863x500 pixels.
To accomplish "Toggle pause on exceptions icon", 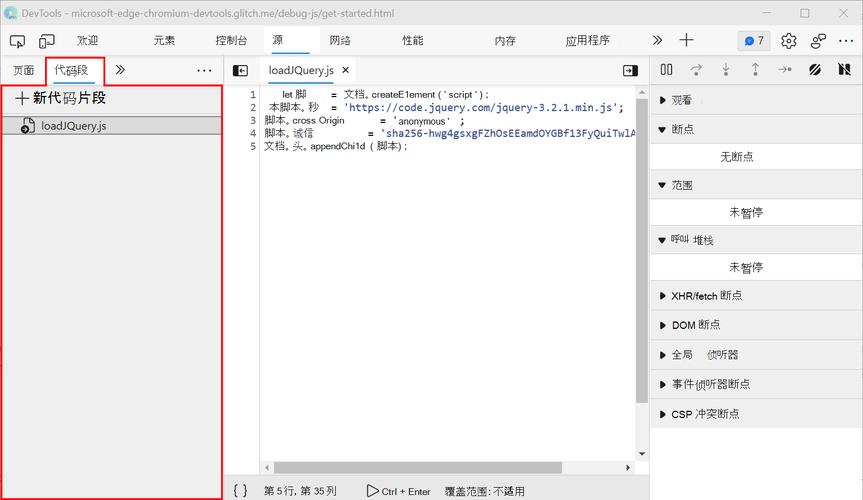I will 844,70.
